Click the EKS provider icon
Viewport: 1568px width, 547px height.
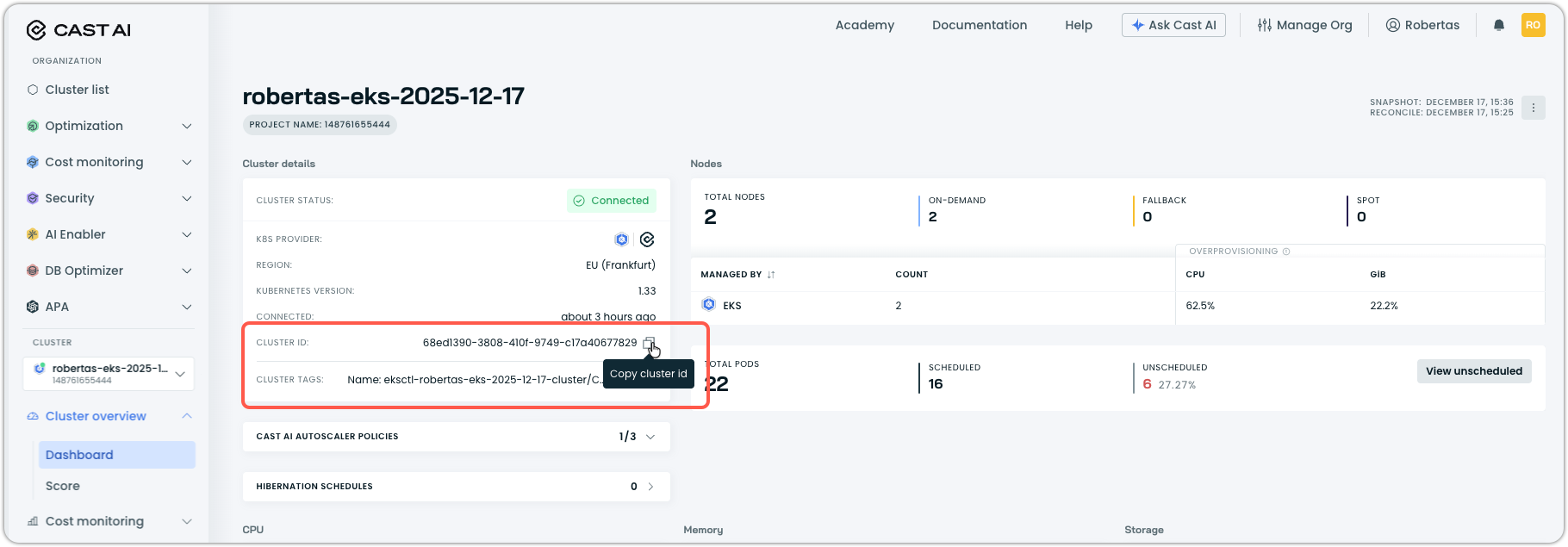621,239
